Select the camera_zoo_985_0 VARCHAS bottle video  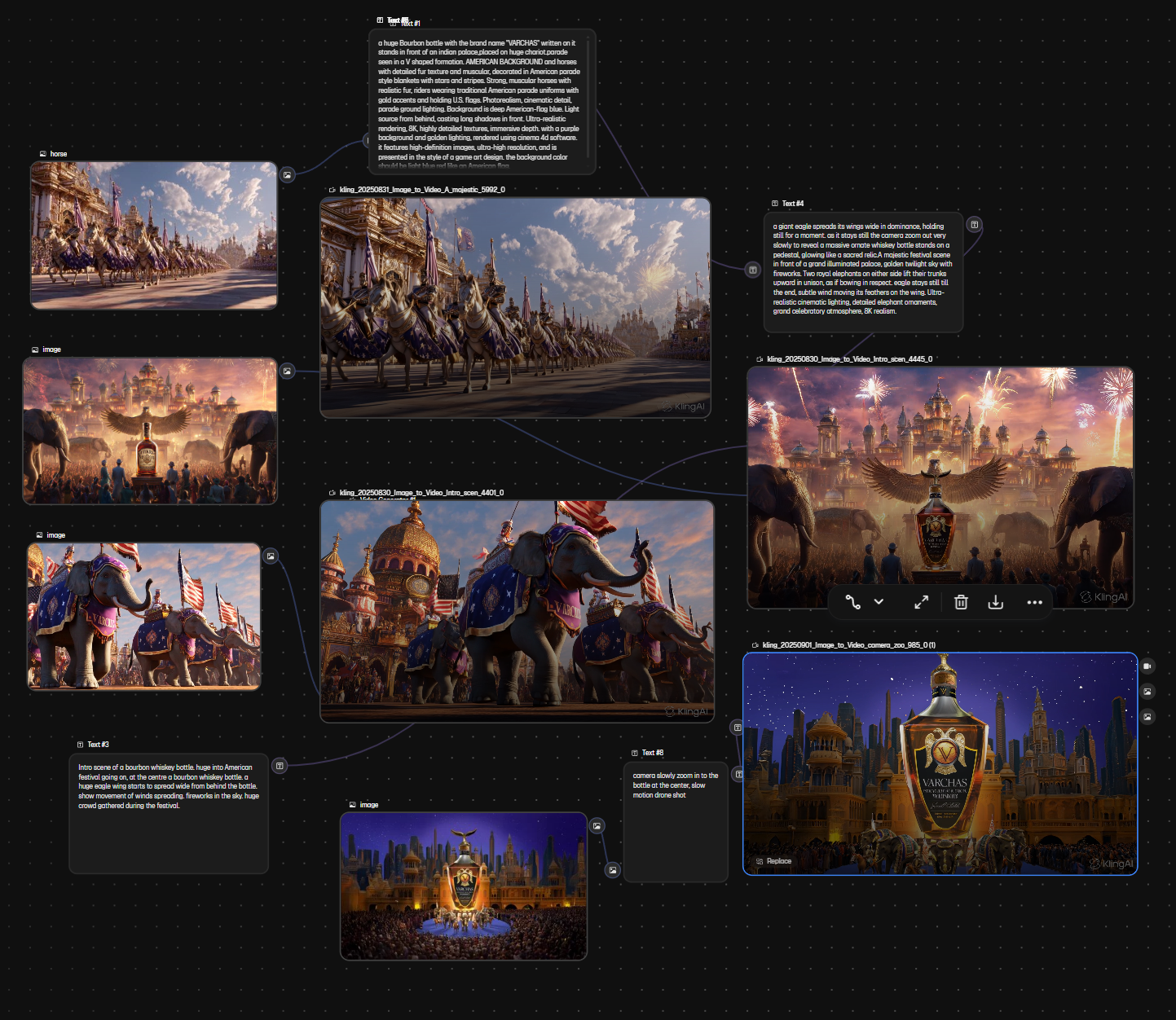click(940, 764)
